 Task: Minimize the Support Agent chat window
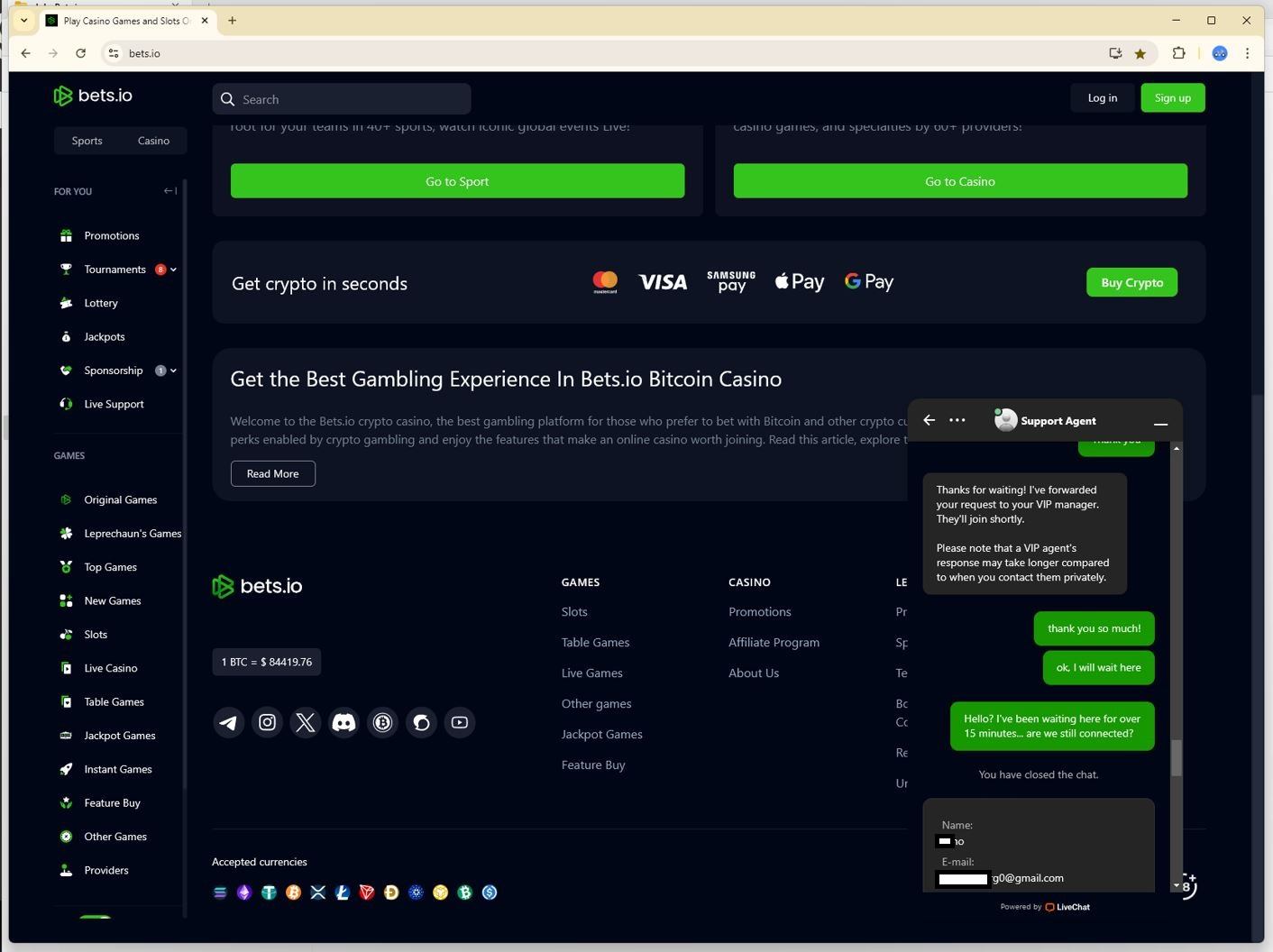pyautogui.click(x=1160, y=422)
